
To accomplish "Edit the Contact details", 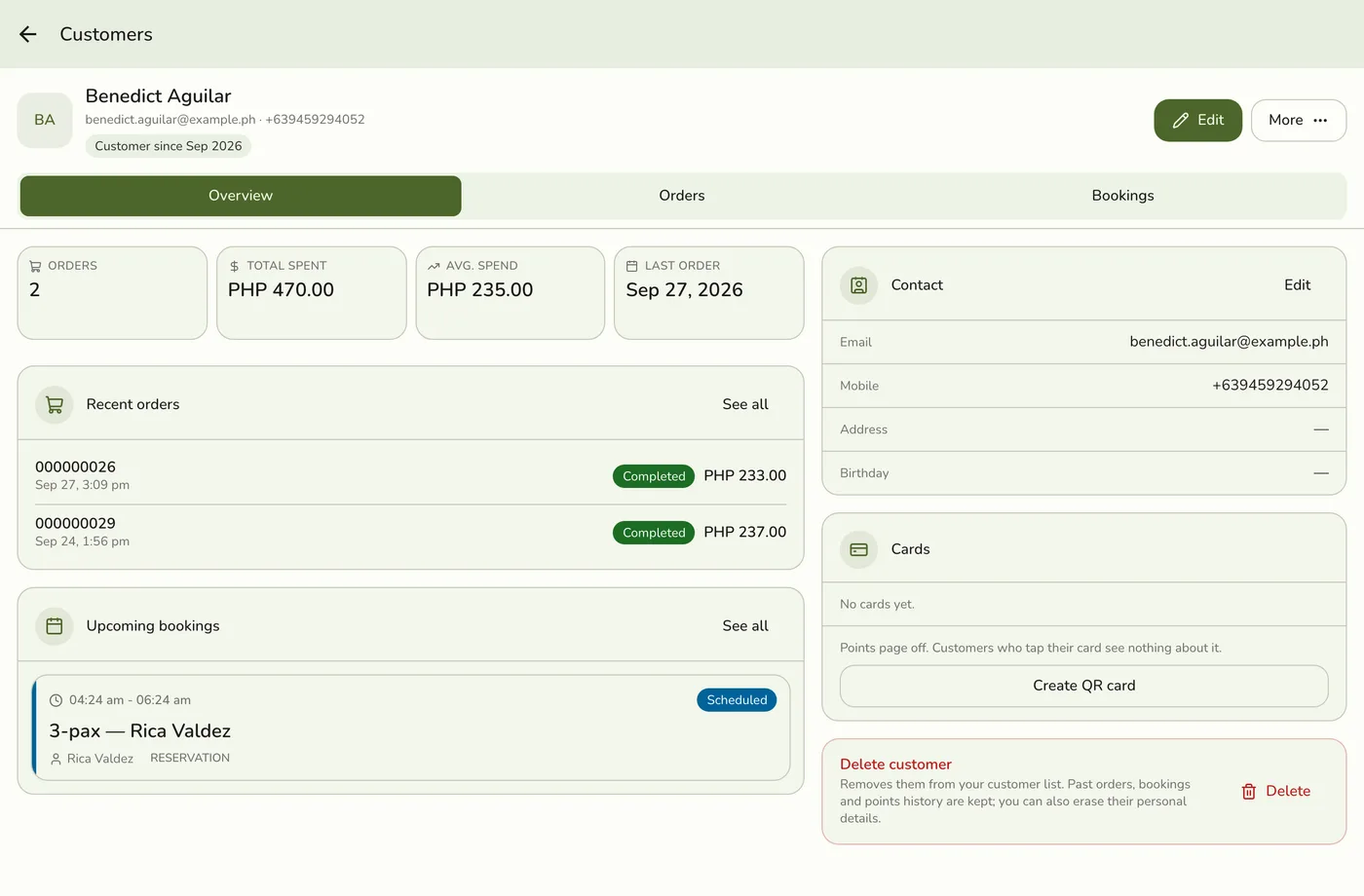I will point(1297,285).
